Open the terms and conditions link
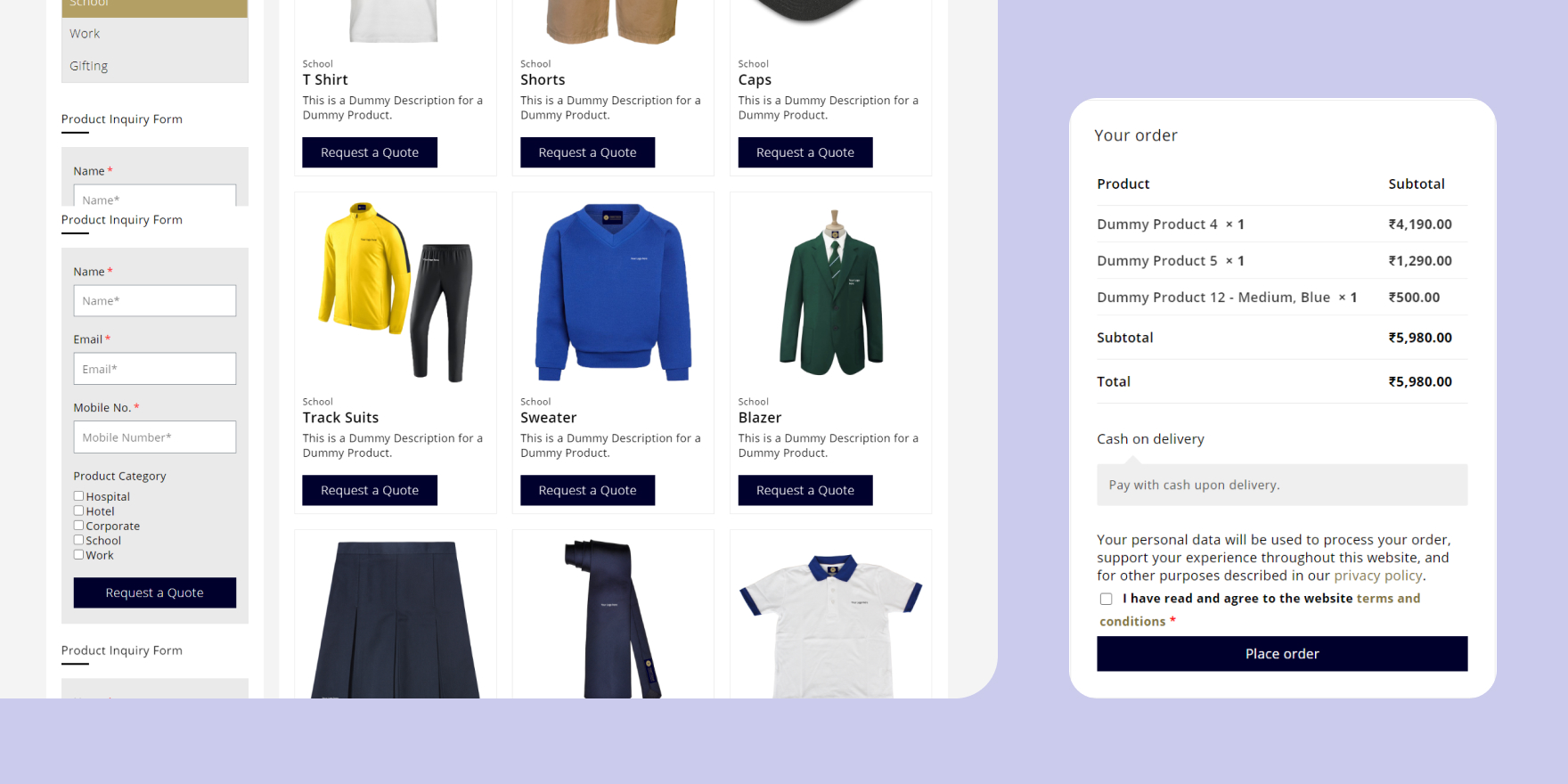1568x784 pixels. [x=1260, y=610]
